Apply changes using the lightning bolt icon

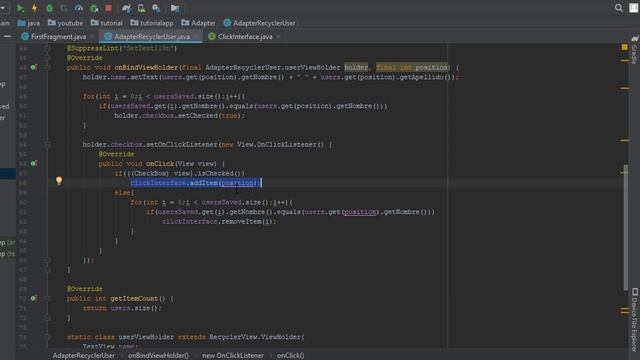tap(35, 8)
